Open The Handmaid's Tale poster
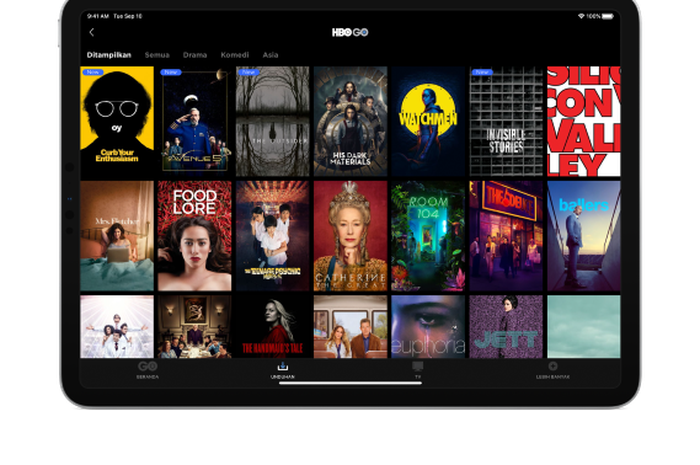 click(x=272, y=327)
